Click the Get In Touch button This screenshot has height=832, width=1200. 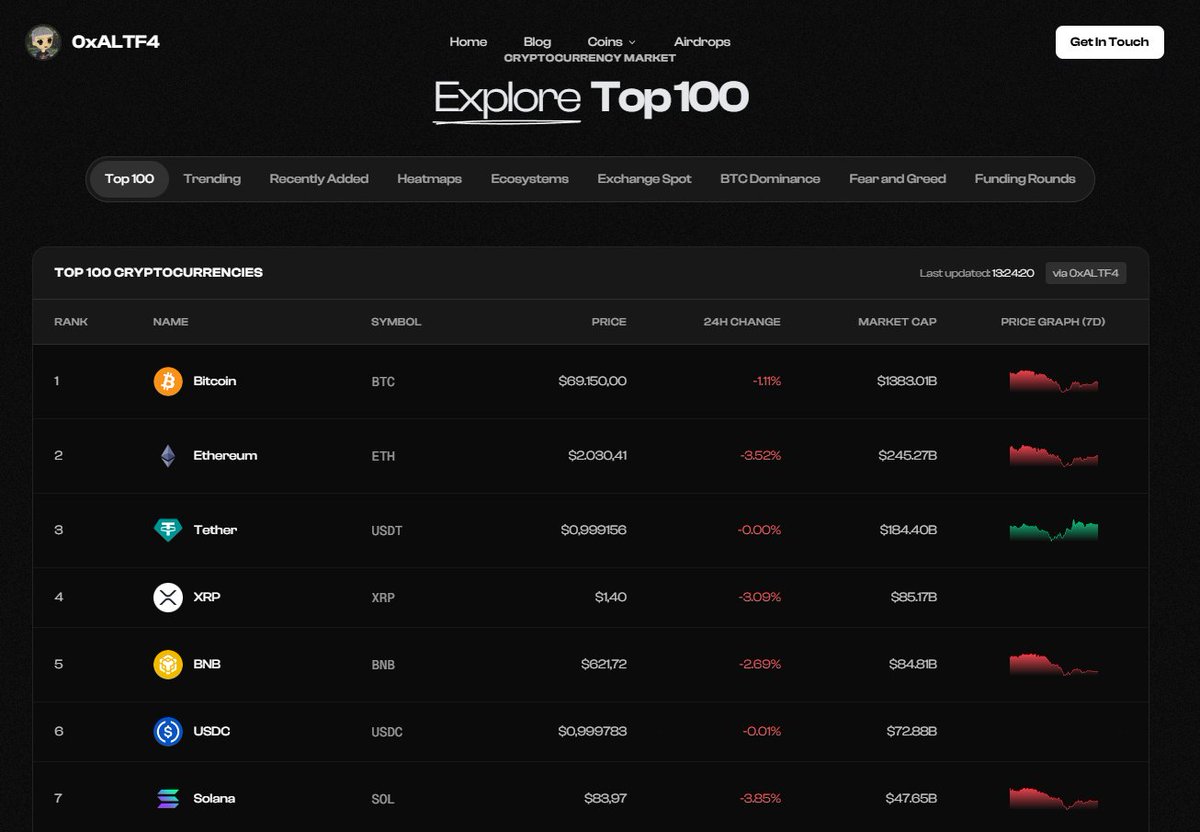[x=1109, y=42]
